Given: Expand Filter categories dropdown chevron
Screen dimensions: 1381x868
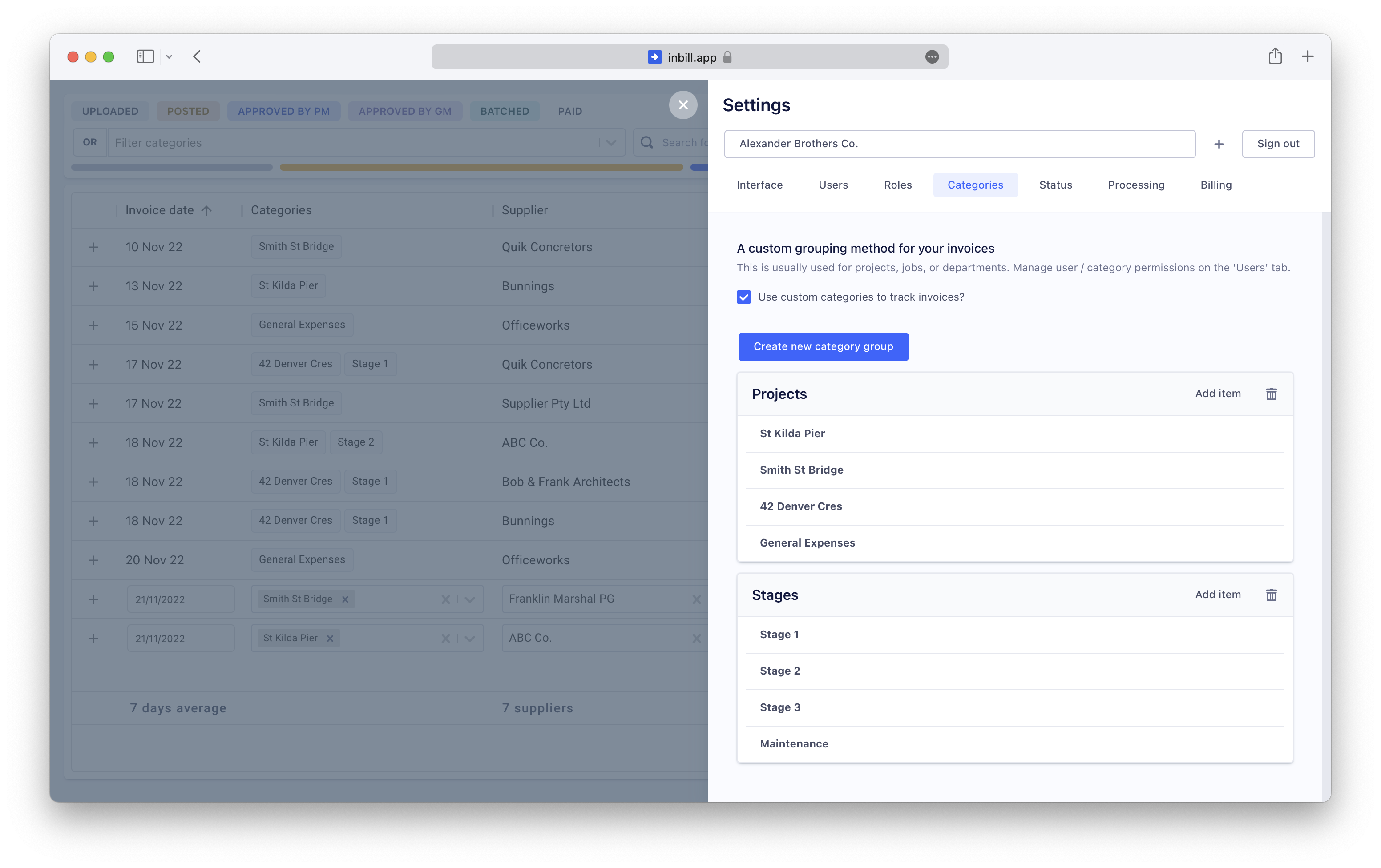Looking at the screenshot, I should coord(611,143).
